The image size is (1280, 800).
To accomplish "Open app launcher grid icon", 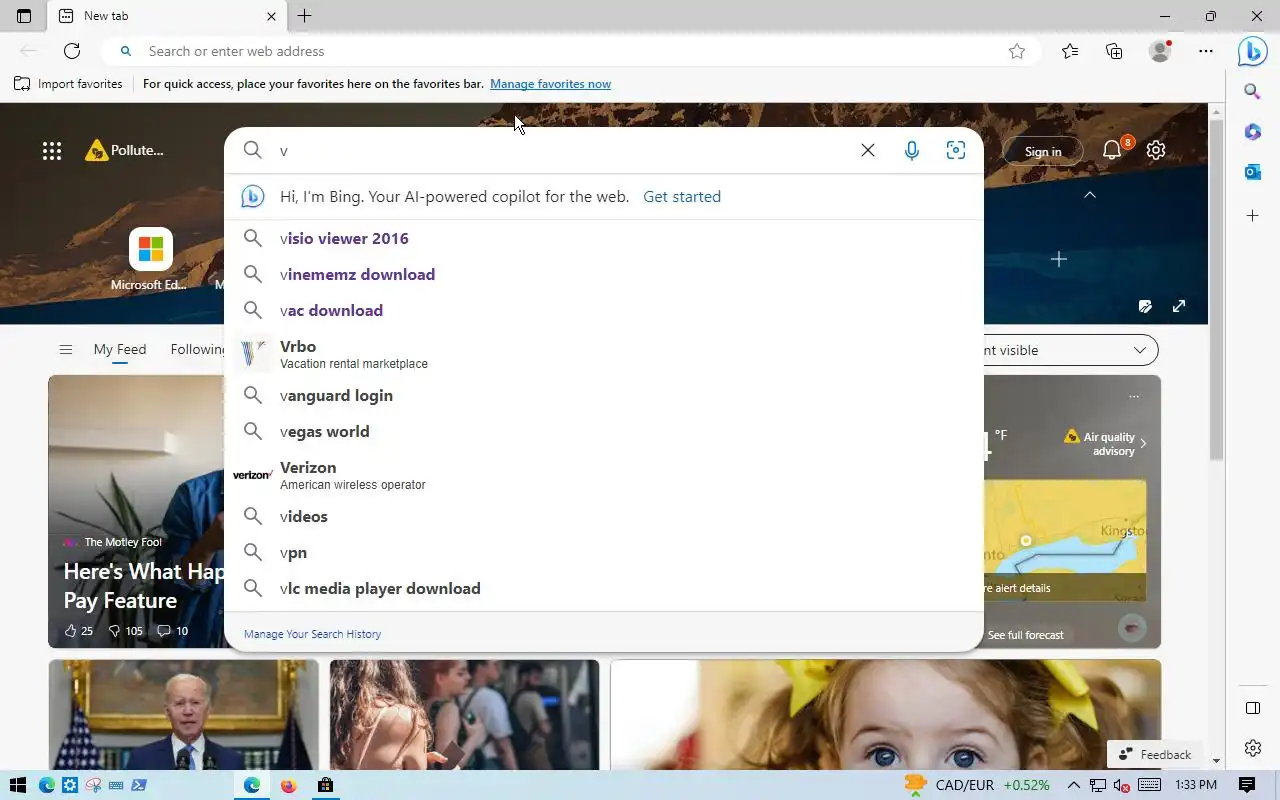I will point(52,151).
